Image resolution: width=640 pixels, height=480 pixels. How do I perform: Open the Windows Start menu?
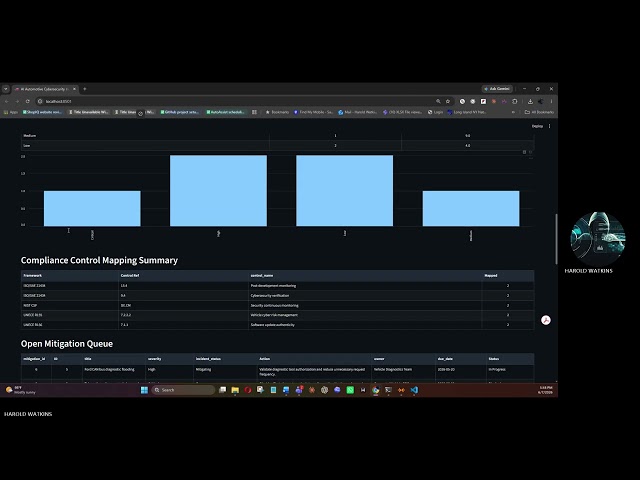(x=144, y=390)
